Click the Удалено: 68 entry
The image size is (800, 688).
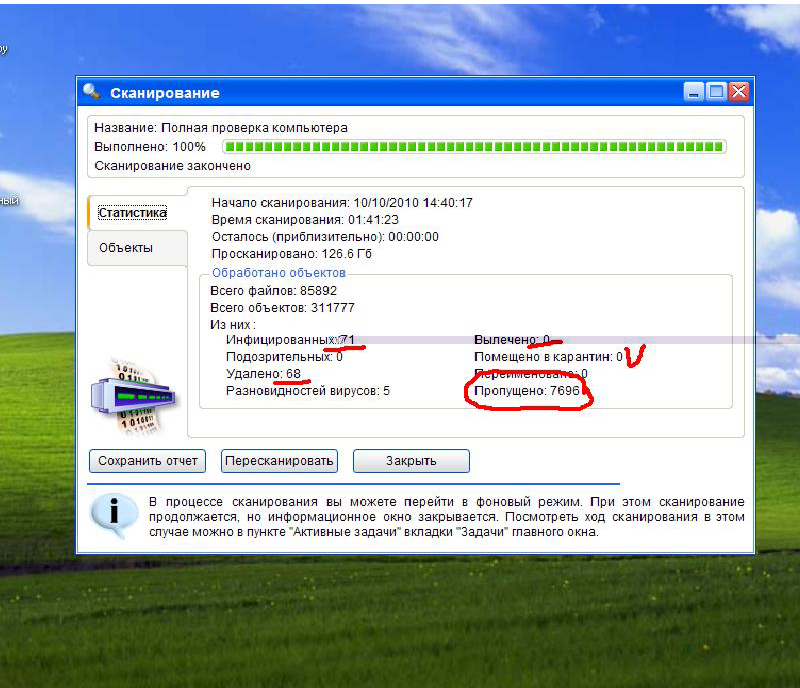pos(264,374)
